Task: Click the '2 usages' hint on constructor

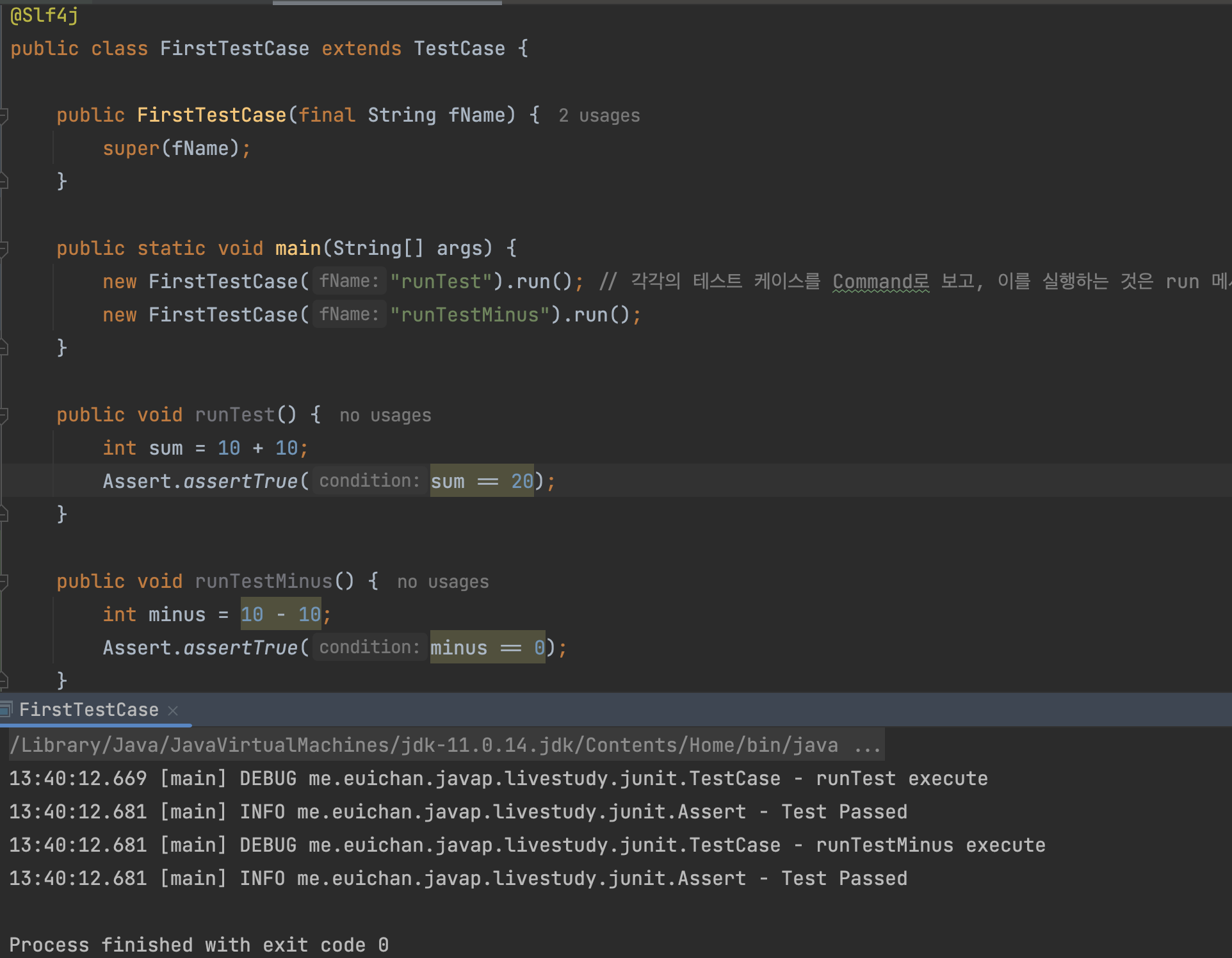Action: (599, 116)
